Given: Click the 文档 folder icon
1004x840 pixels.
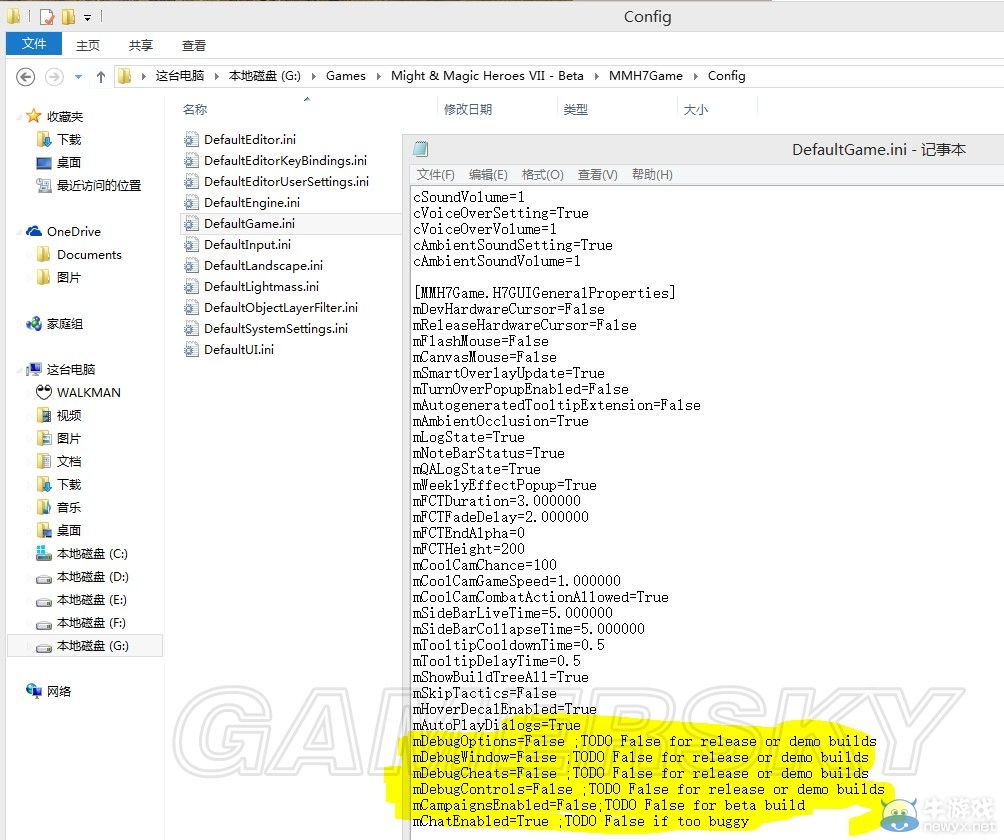Looking at the screenshot, I should [x=44, y=461].
